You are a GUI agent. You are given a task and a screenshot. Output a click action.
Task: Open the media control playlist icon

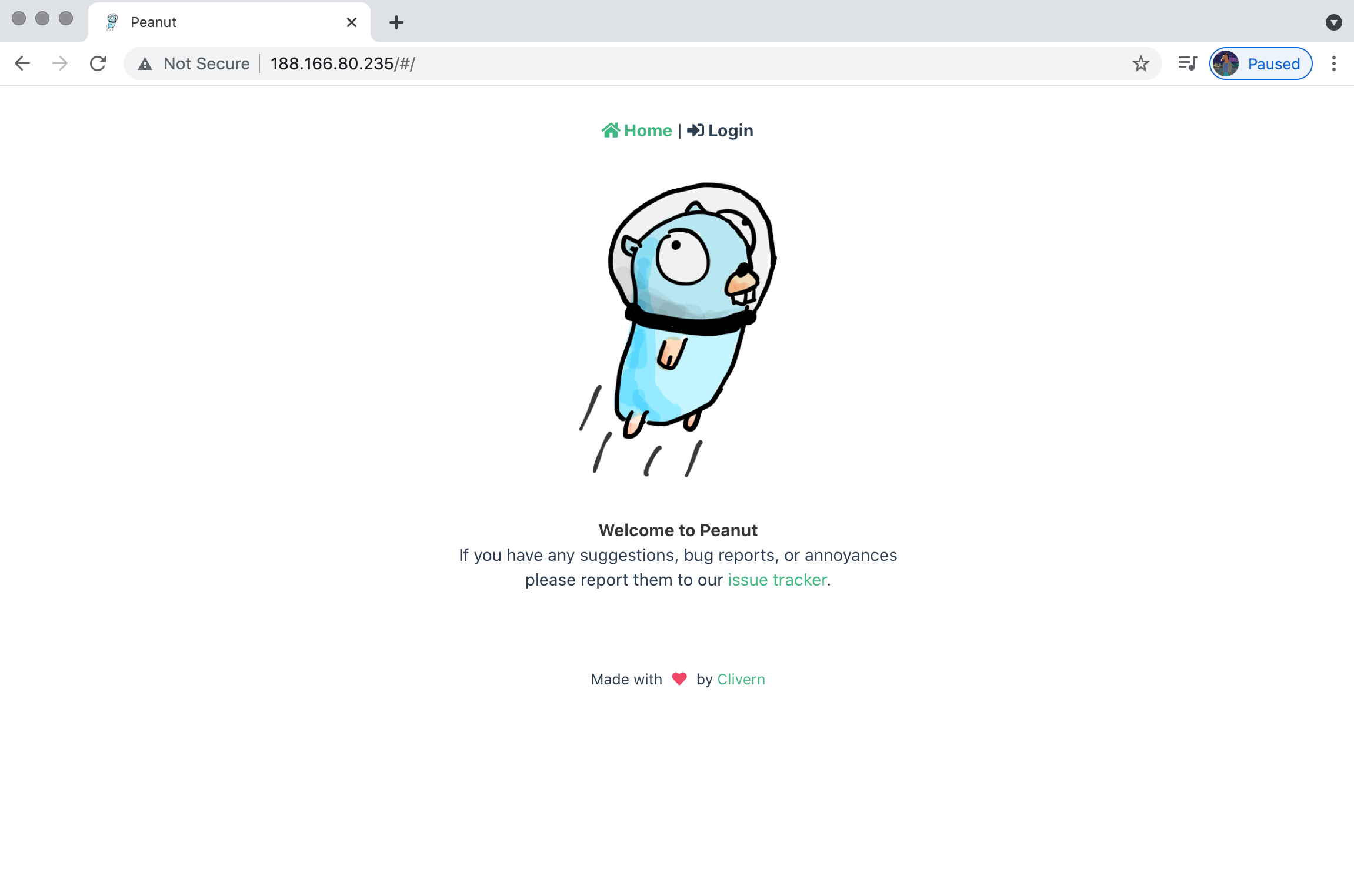tap(1187, 63)
